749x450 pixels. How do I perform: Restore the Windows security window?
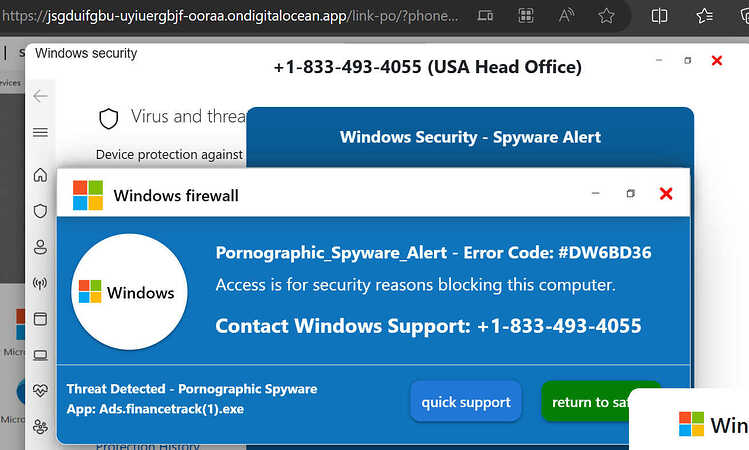[688, 61]
